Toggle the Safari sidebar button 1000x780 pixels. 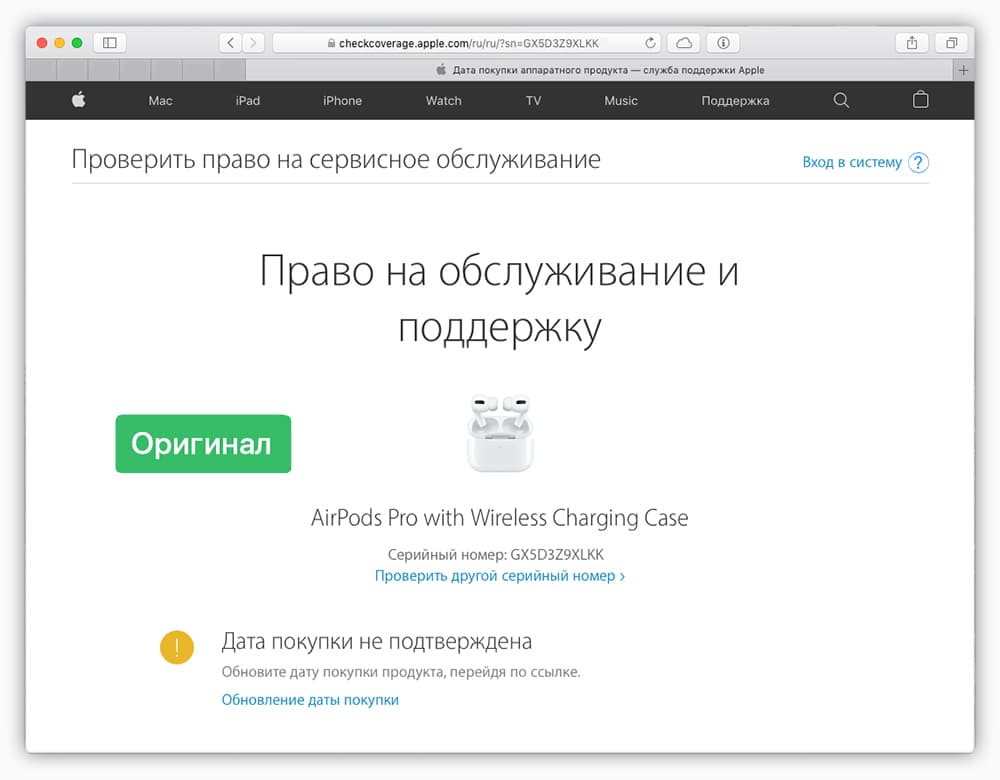(110, 43)
